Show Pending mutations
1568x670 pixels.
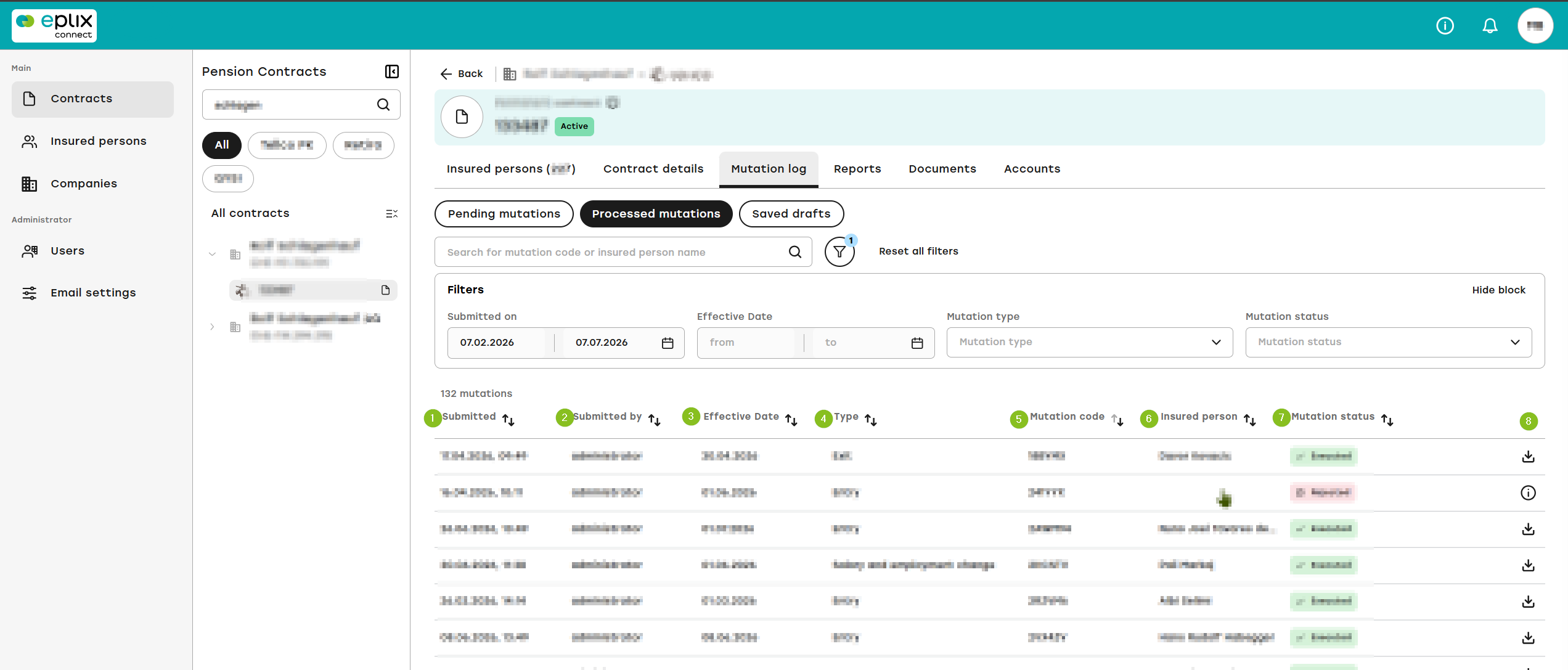click(x=504, y=214)
